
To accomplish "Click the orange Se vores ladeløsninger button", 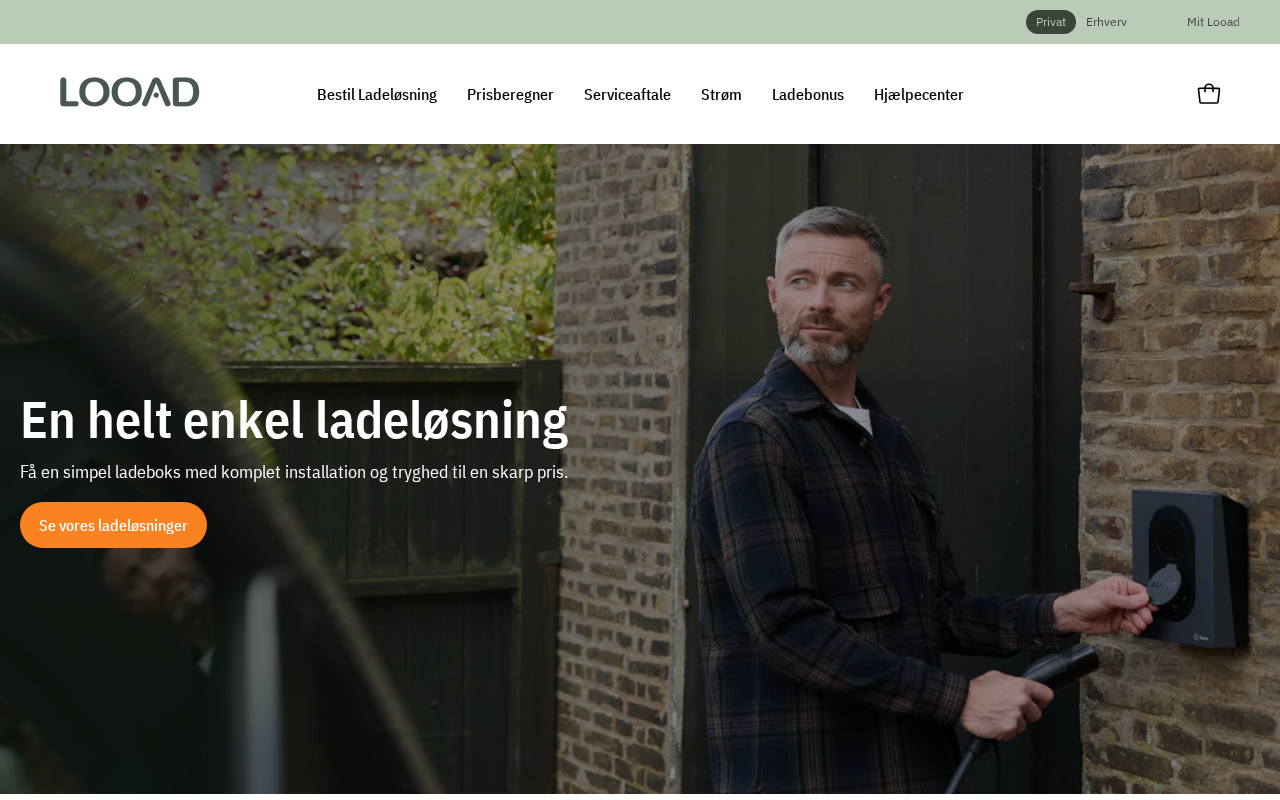I will pyautogui.click(x=113, y=525).
